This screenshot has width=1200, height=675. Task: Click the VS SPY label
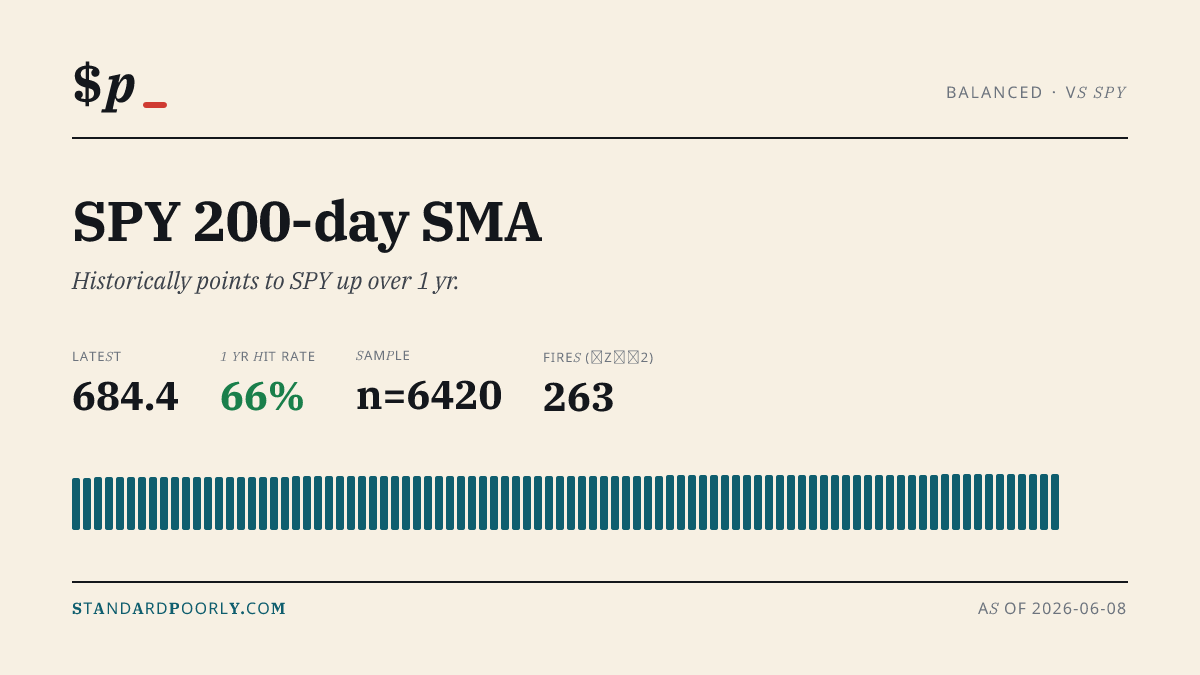click(1096, 92)
